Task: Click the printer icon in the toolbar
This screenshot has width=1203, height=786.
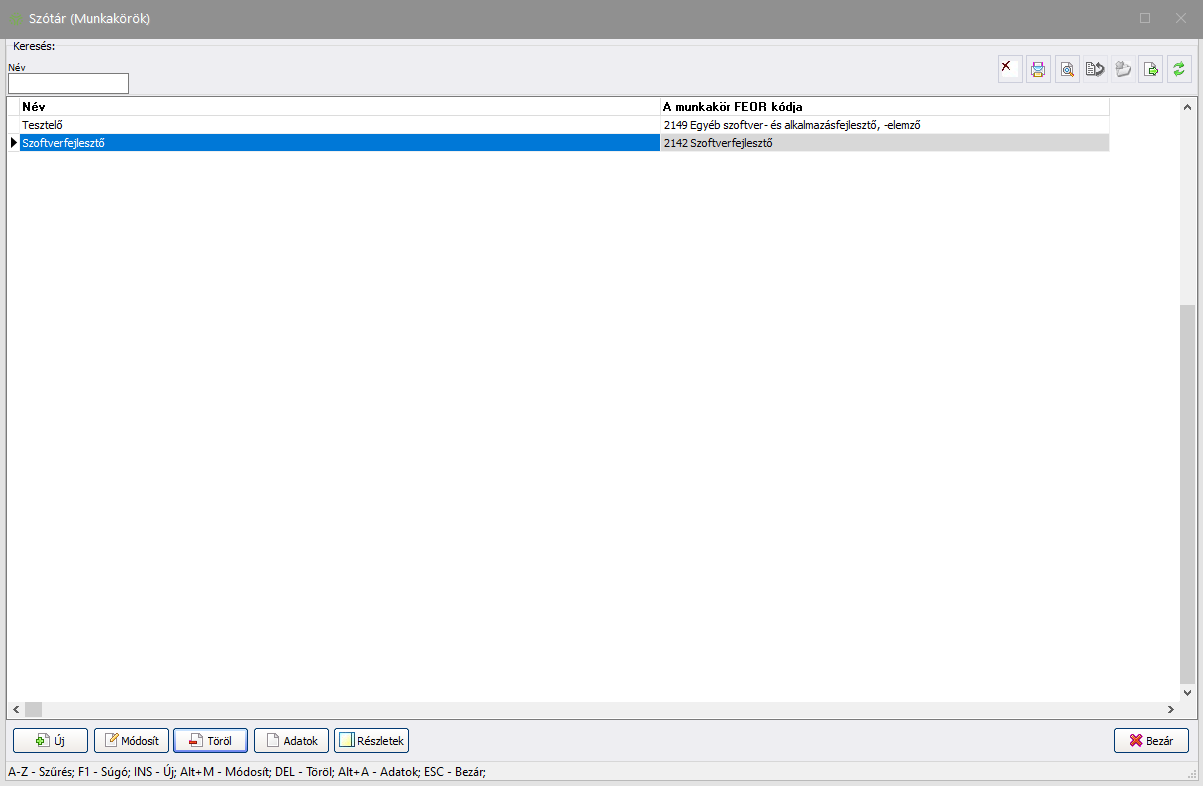Action: click(1038, 69)
